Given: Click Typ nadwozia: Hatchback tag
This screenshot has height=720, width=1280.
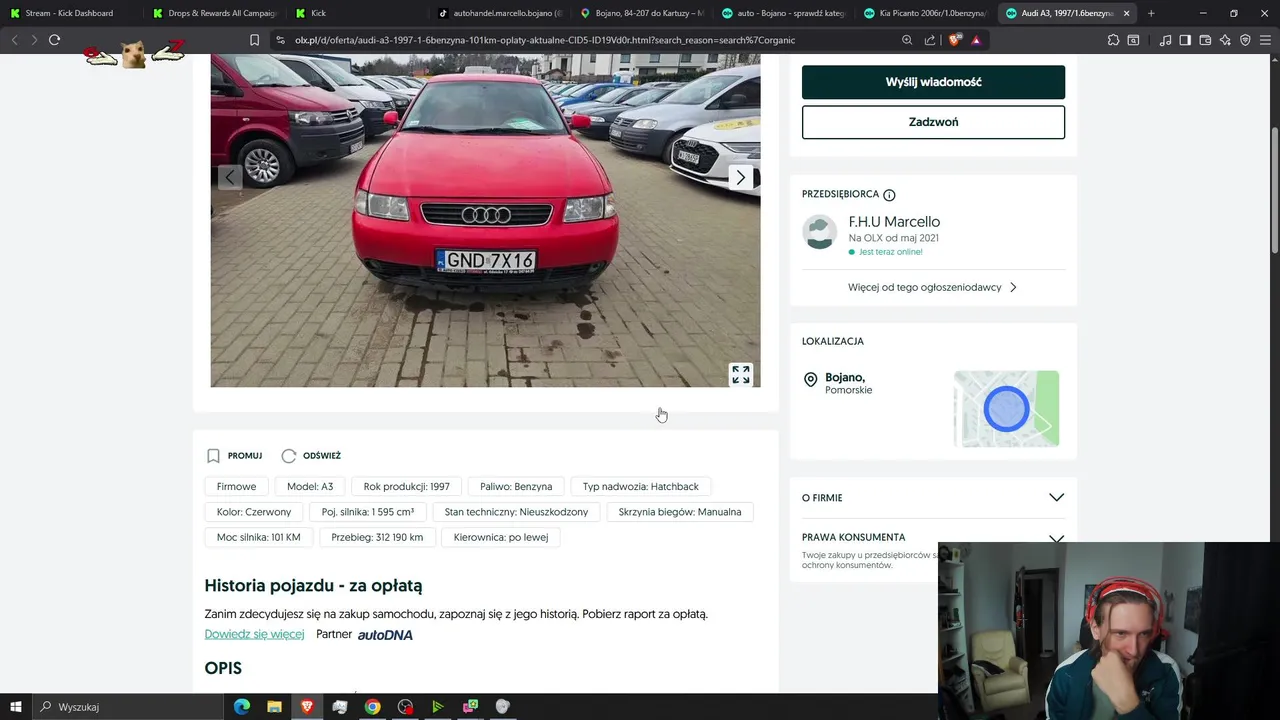Looking at the screenshot, I should point(641,486).
